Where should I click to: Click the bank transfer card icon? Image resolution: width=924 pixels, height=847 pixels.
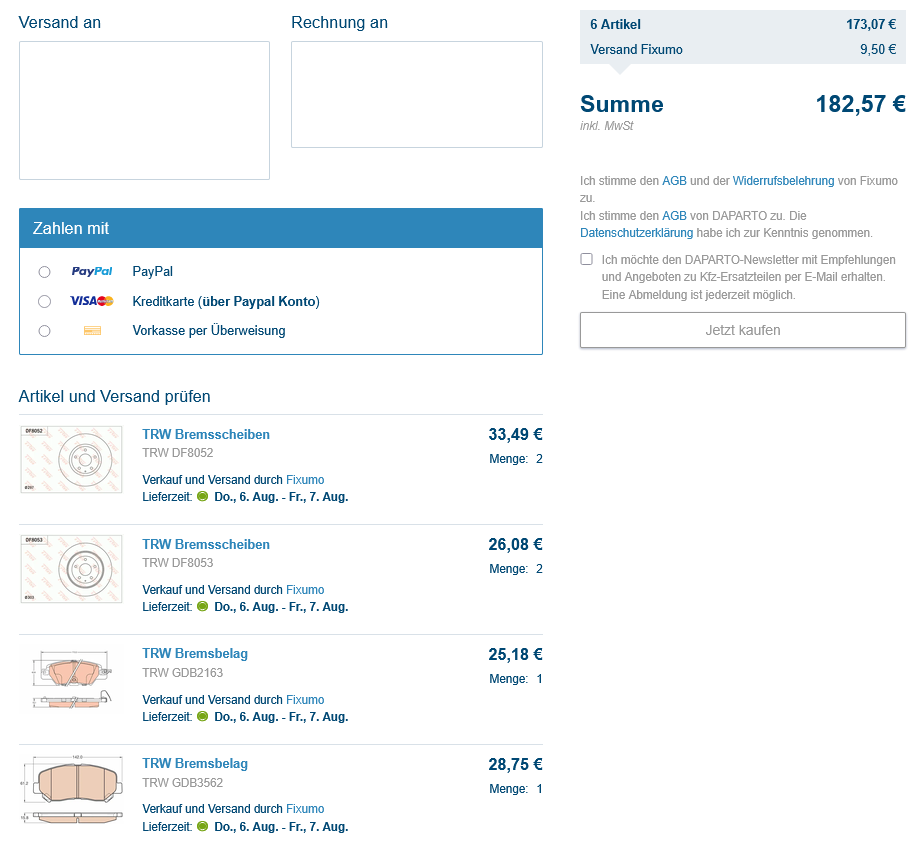(x=93, y=331)
